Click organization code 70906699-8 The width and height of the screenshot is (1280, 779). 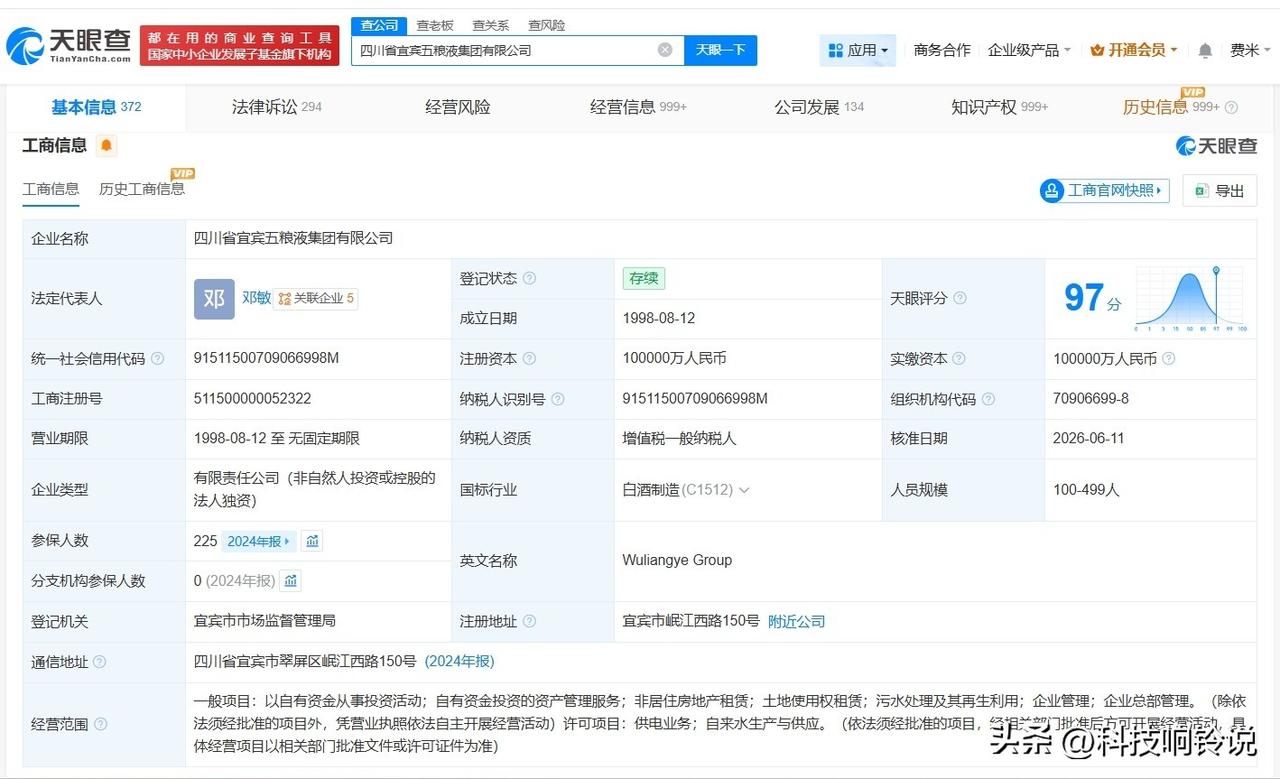click(x=1091, y=399)
